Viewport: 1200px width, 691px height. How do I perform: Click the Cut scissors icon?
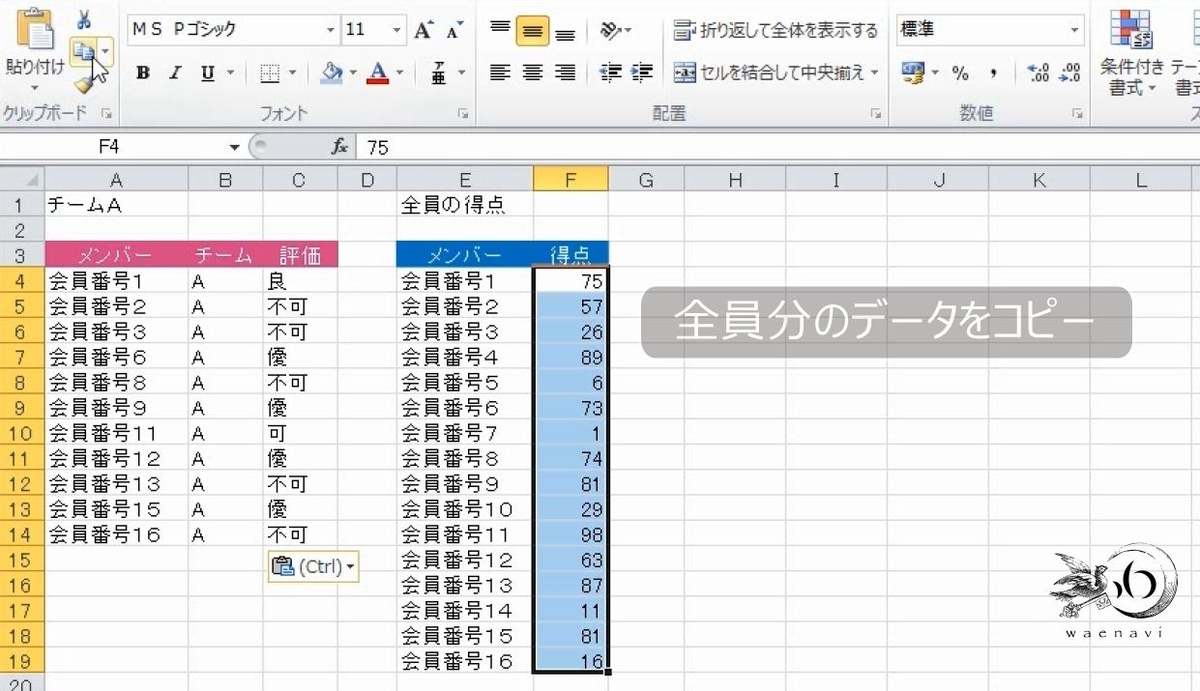click(x=83, y=19)
